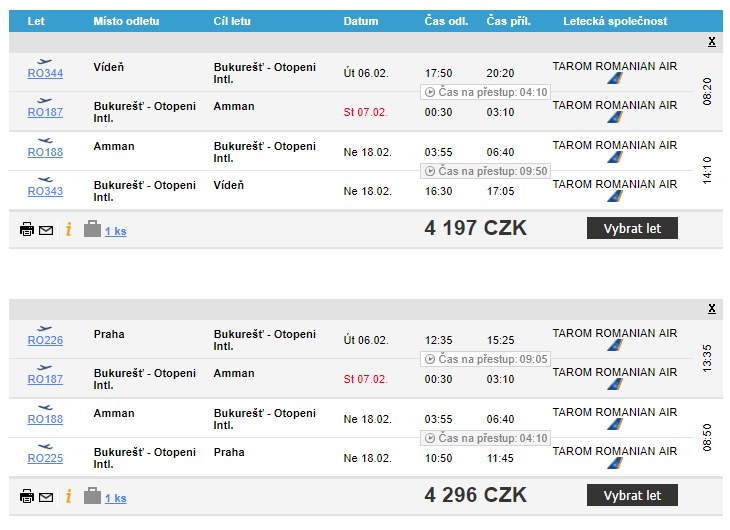Click print icon for 4 197 CZK offer
730x530 pixels.
[27, 229]
